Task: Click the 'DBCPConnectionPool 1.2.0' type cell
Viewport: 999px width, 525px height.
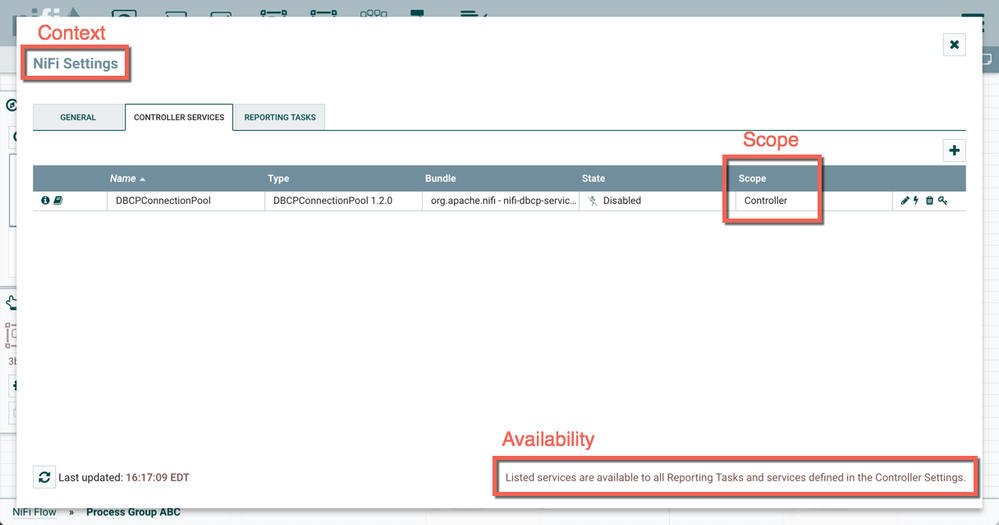Action: coord(343,201)
